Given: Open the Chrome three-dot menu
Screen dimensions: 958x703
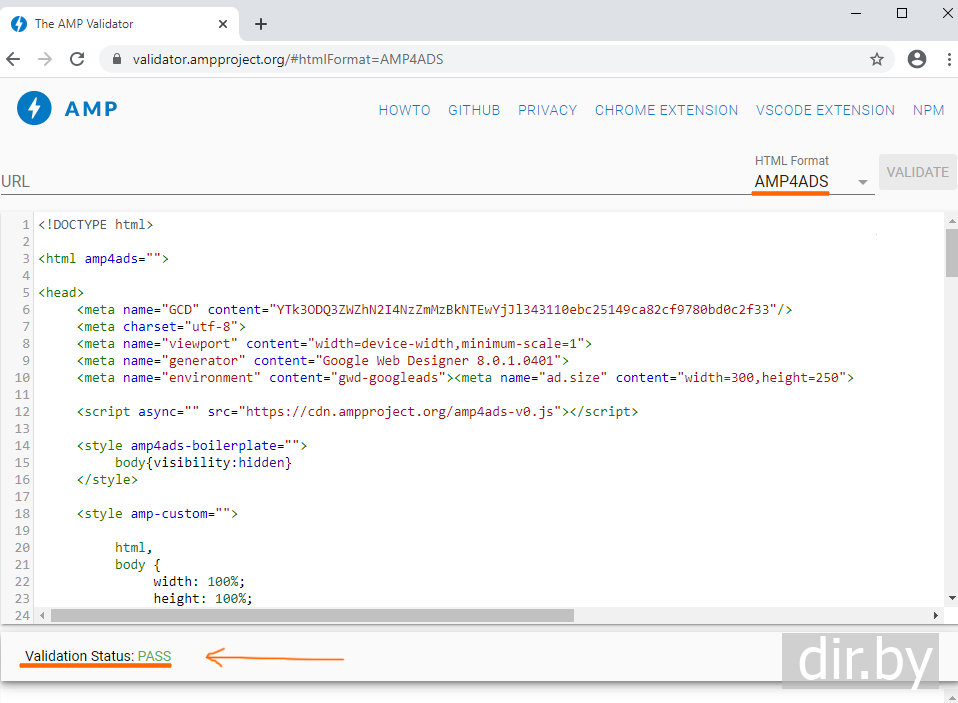Looking at the screenshot, I should point(949,59).
